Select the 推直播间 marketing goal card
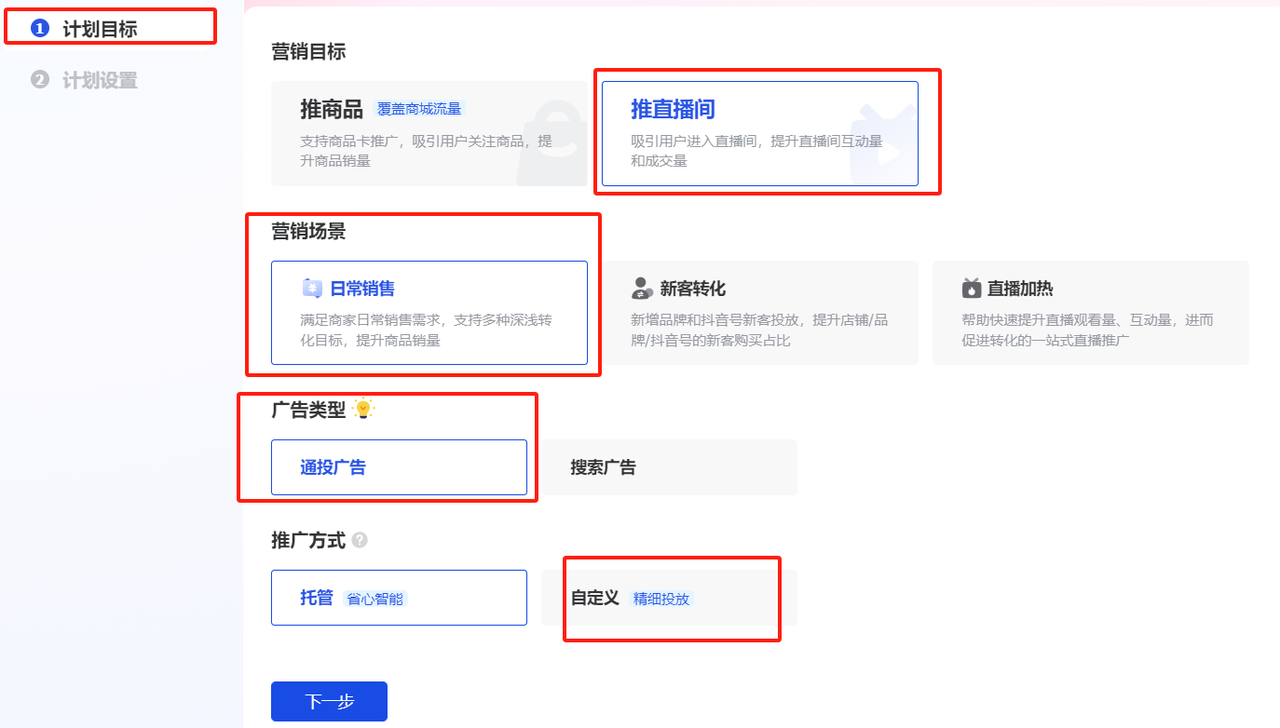This screenshot has height=728, width=1280. pos(760,134)
